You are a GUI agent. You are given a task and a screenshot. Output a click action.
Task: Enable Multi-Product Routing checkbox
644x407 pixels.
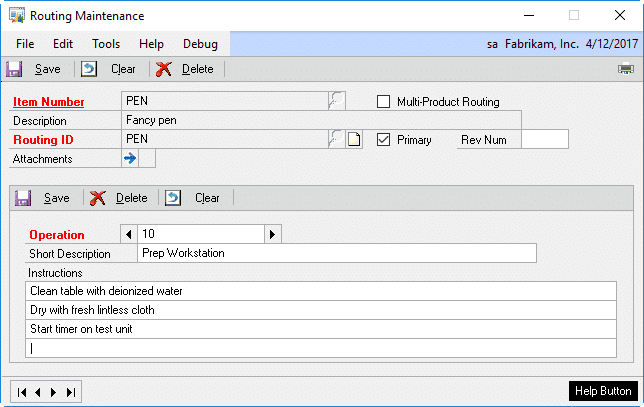click(383, 101)
